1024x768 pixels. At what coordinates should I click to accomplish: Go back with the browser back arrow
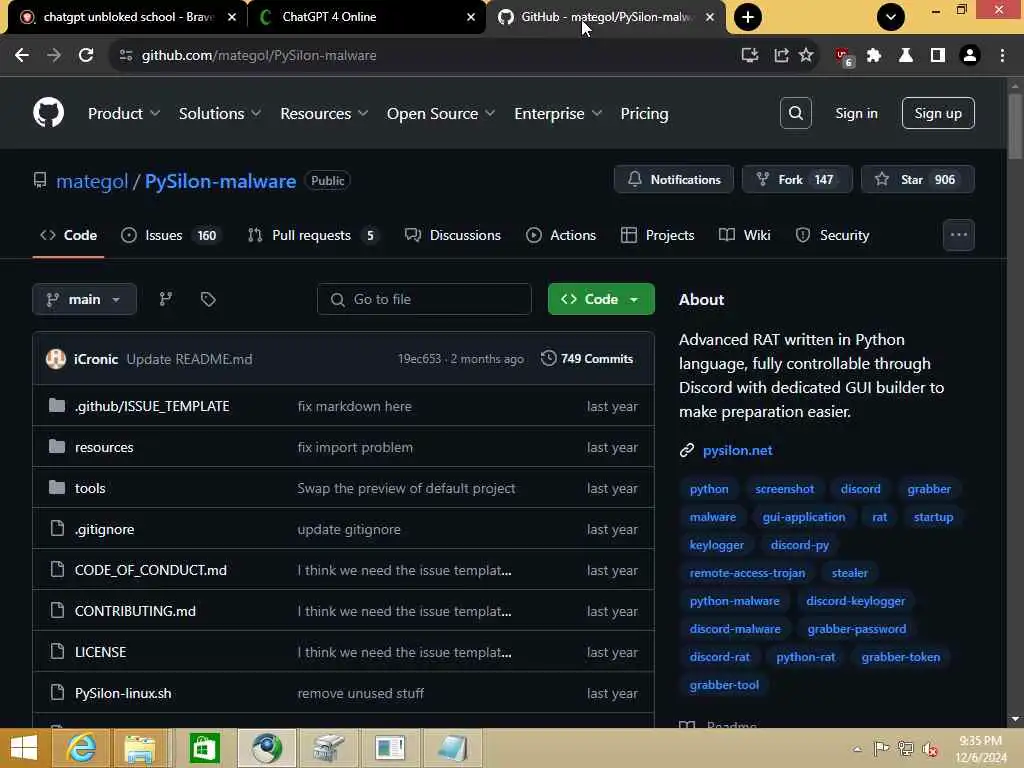point(22,56)
